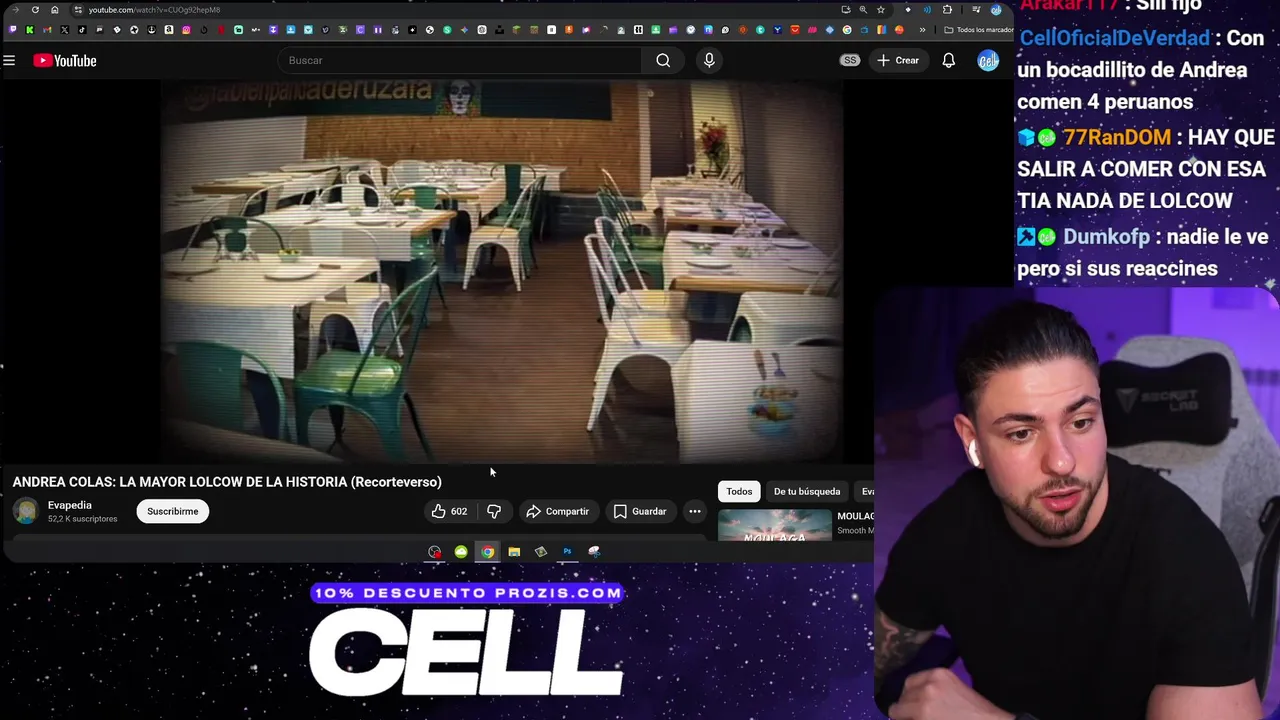1280x720 pixels.
Task: Open YouTube notifications bell
Action: tap(948, 60)
